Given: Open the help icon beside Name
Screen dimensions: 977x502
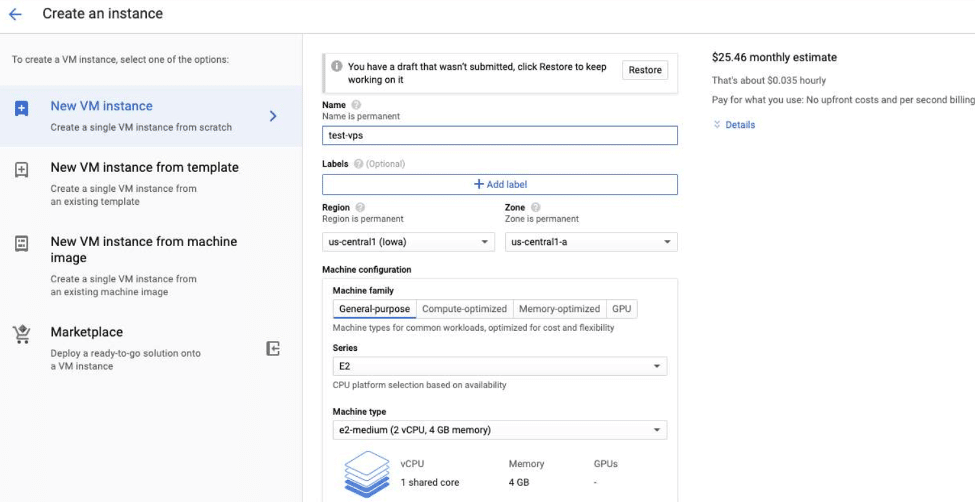Looking at the screenshot, I should (356, 105).
